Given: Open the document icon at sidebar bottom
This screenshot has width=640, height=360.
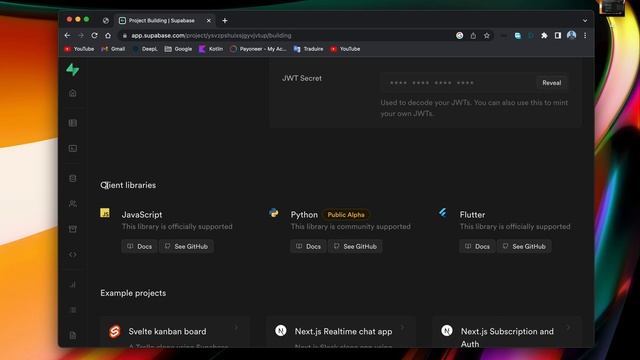Looking at the screenshot, I should click(x=73, y=336).
